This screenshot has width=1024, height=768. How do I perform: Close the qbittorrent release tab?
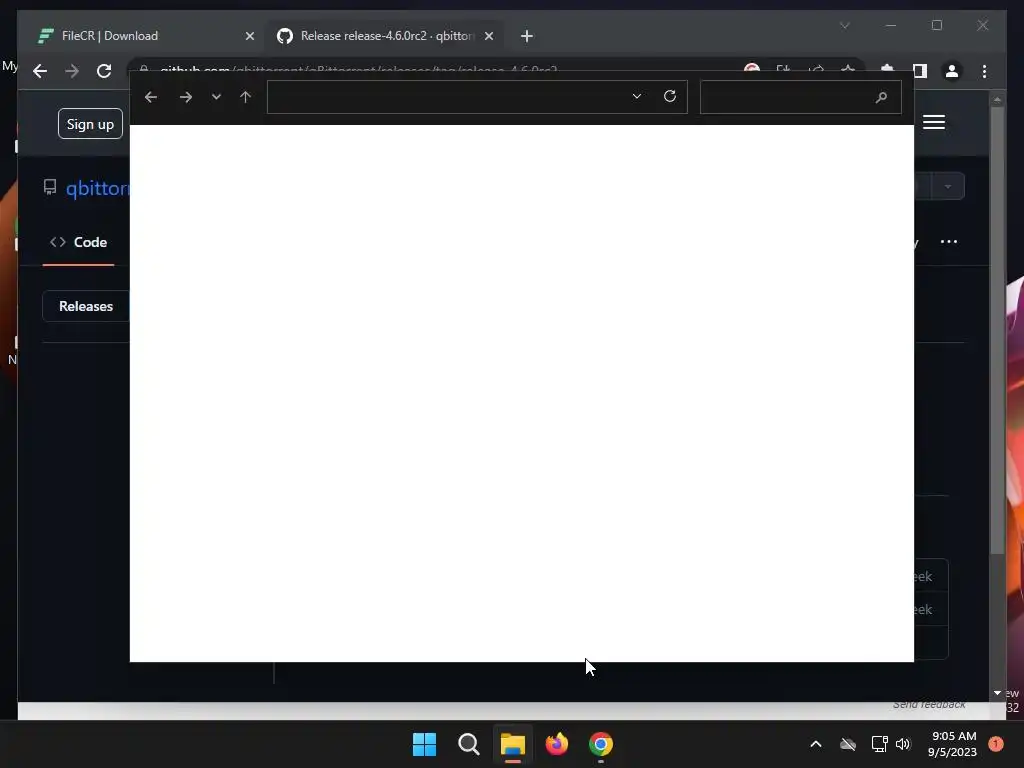pyautogui.click(x=489, y=36)
